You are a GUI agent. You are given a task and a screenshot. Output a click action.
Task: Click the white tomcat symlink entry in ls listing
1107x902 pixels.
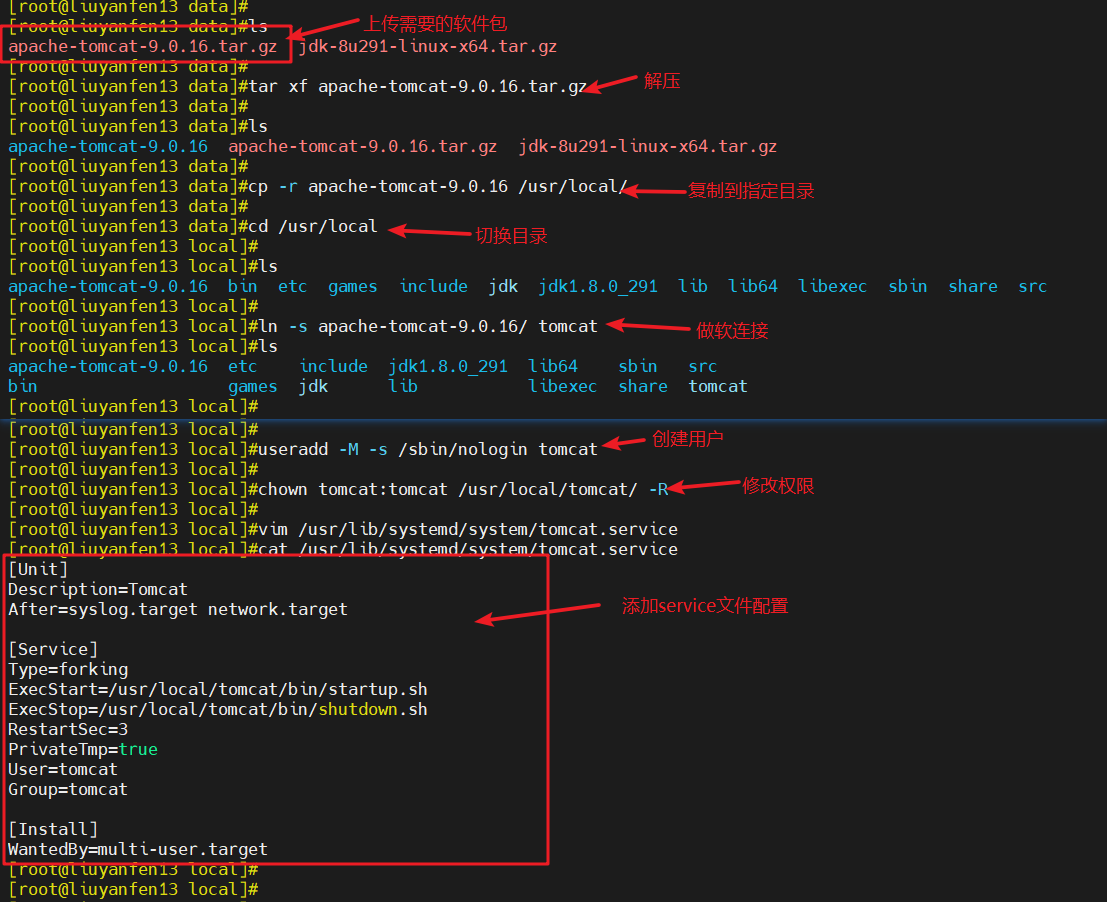pos(718,387)
